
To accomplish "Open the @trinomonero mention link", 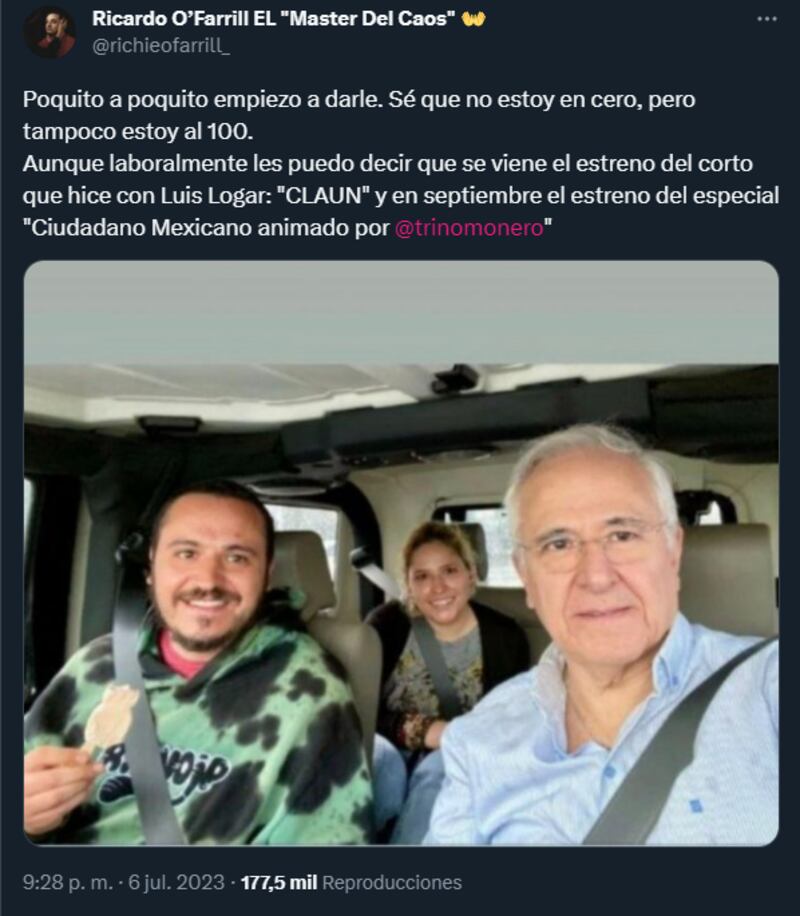I will pyautogui.click(x=469, y=228).
